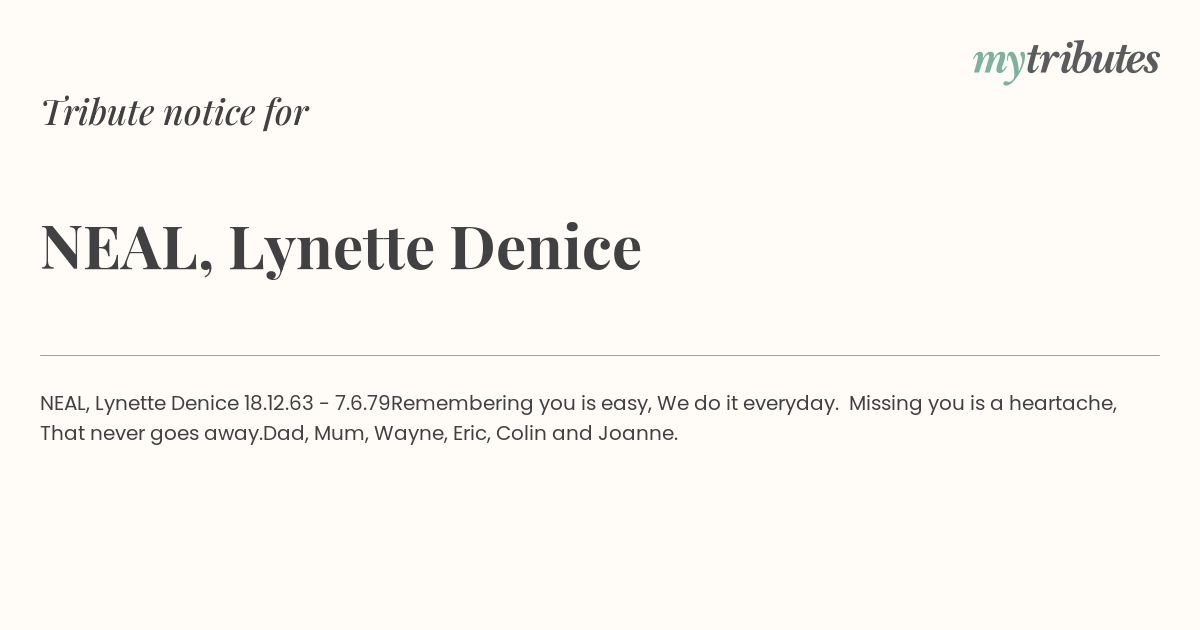This screenshot has height=630, width=1200.
Task: Click the name "Colin" in signatories
Action: coord(520,433)
